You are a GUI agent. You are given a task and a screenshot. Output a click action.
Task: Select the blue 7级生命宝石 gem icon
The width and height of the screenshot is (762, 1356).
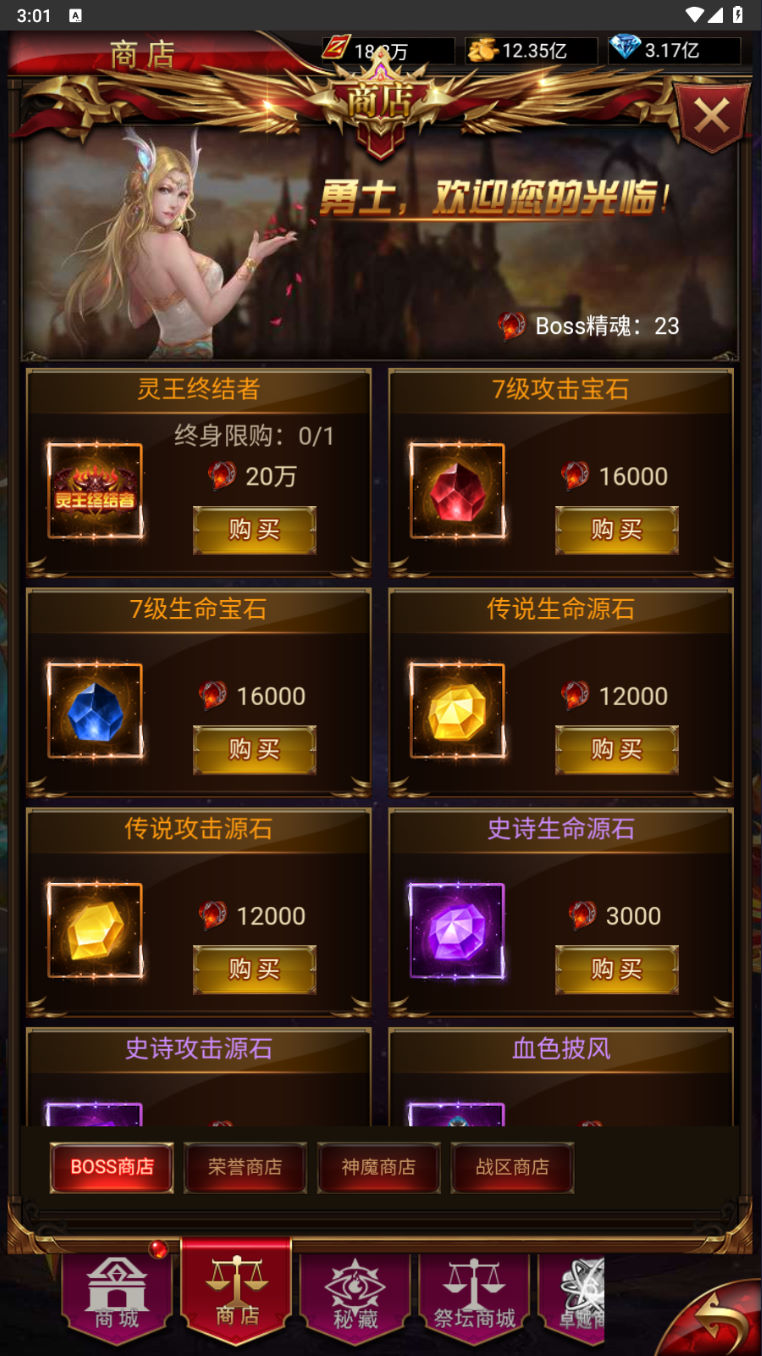tap(95, 711)
